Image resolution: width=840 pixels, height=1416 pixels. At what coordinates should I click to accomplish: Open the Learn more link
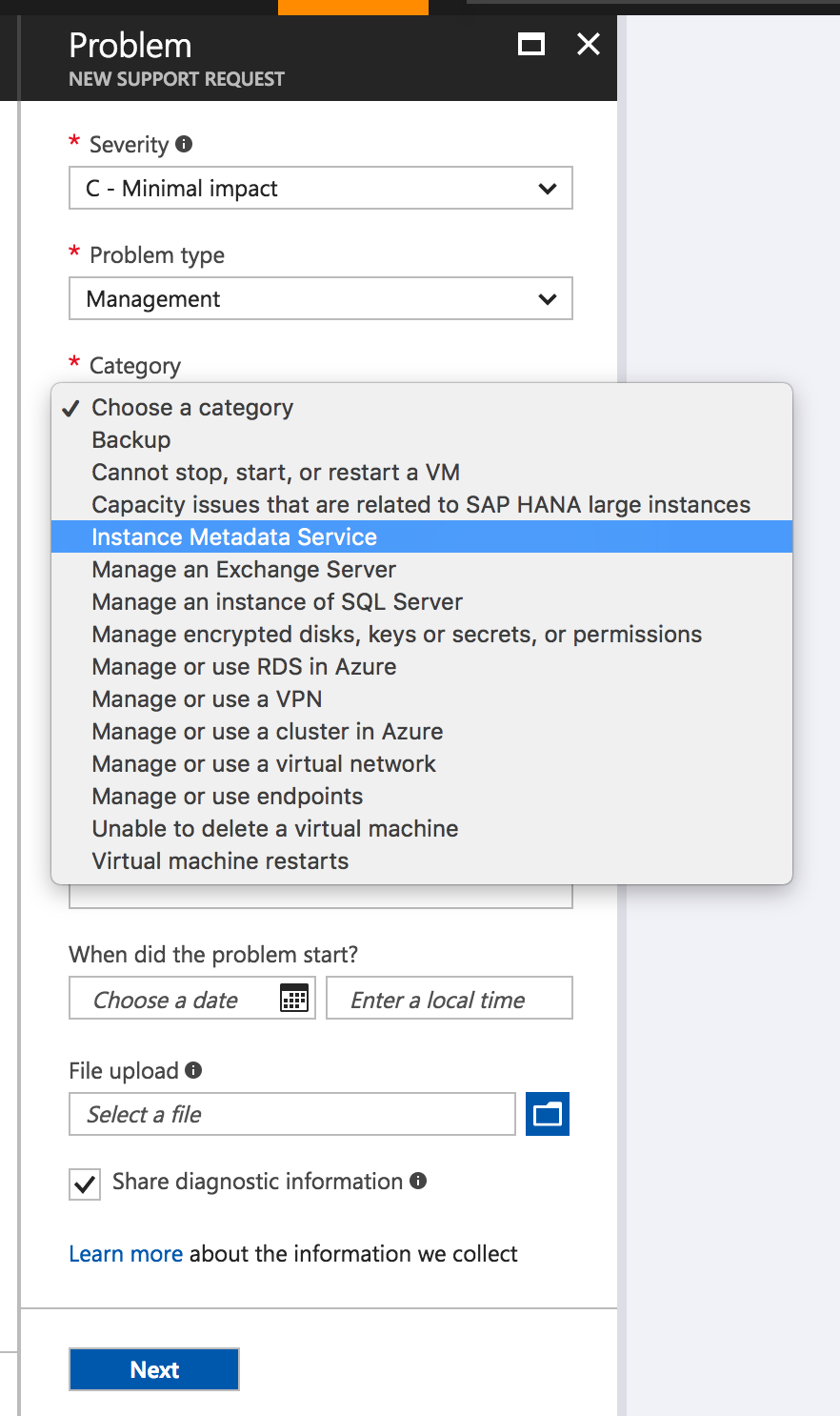coord(126,1254)
